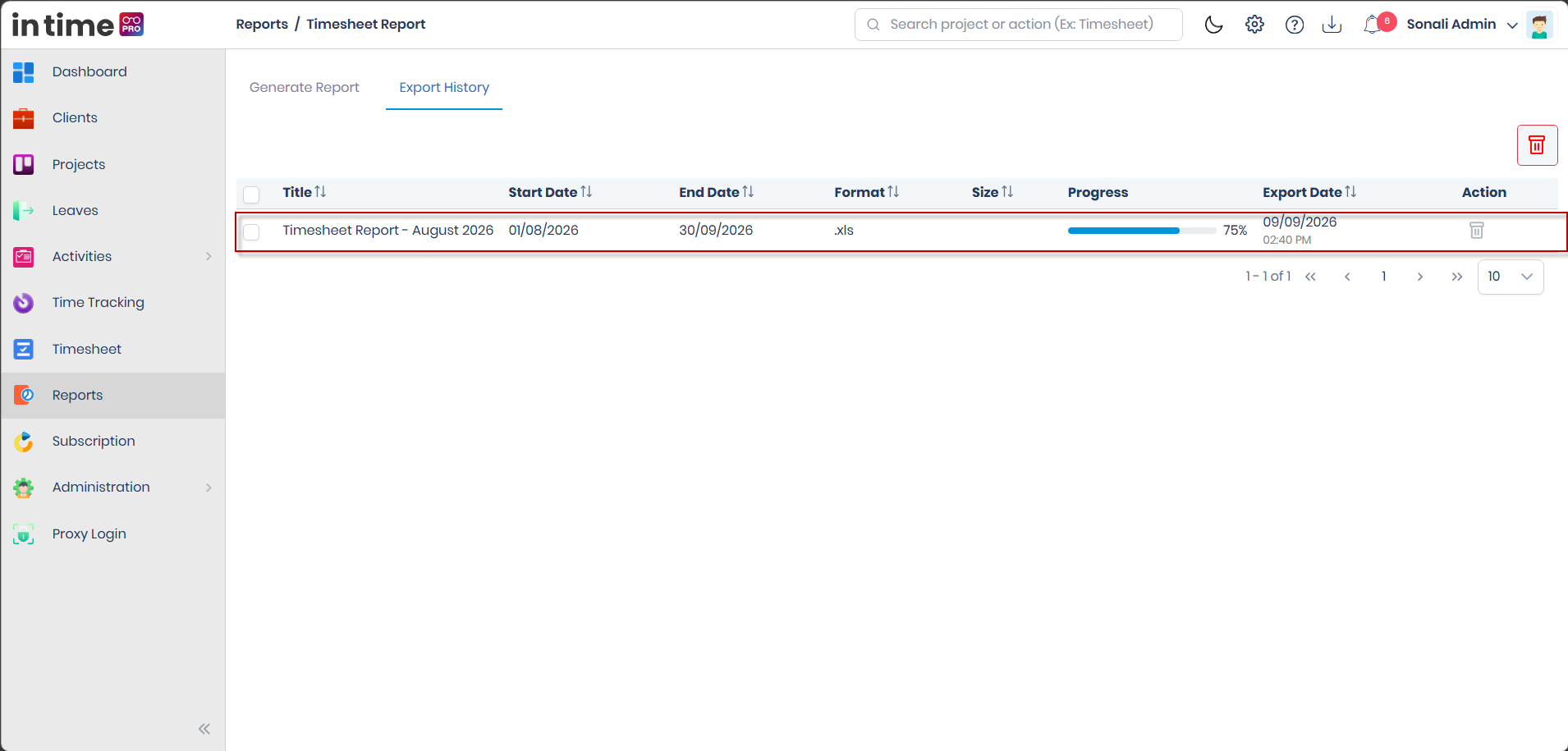Click the InTime Pro logo

78,25
